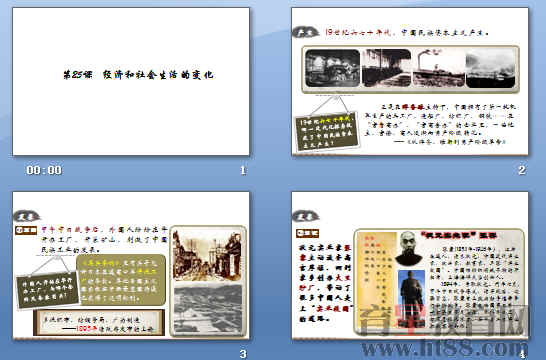Click the hanging chalkboard sign on slide 2
Screen dimensions: 546x360
[327, 132]
